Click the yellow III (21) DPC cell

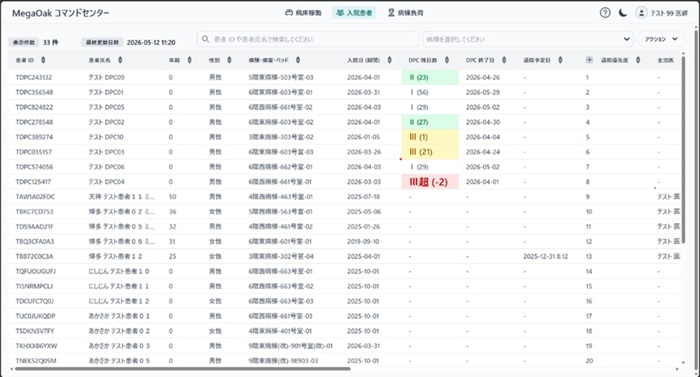[430, 152]
